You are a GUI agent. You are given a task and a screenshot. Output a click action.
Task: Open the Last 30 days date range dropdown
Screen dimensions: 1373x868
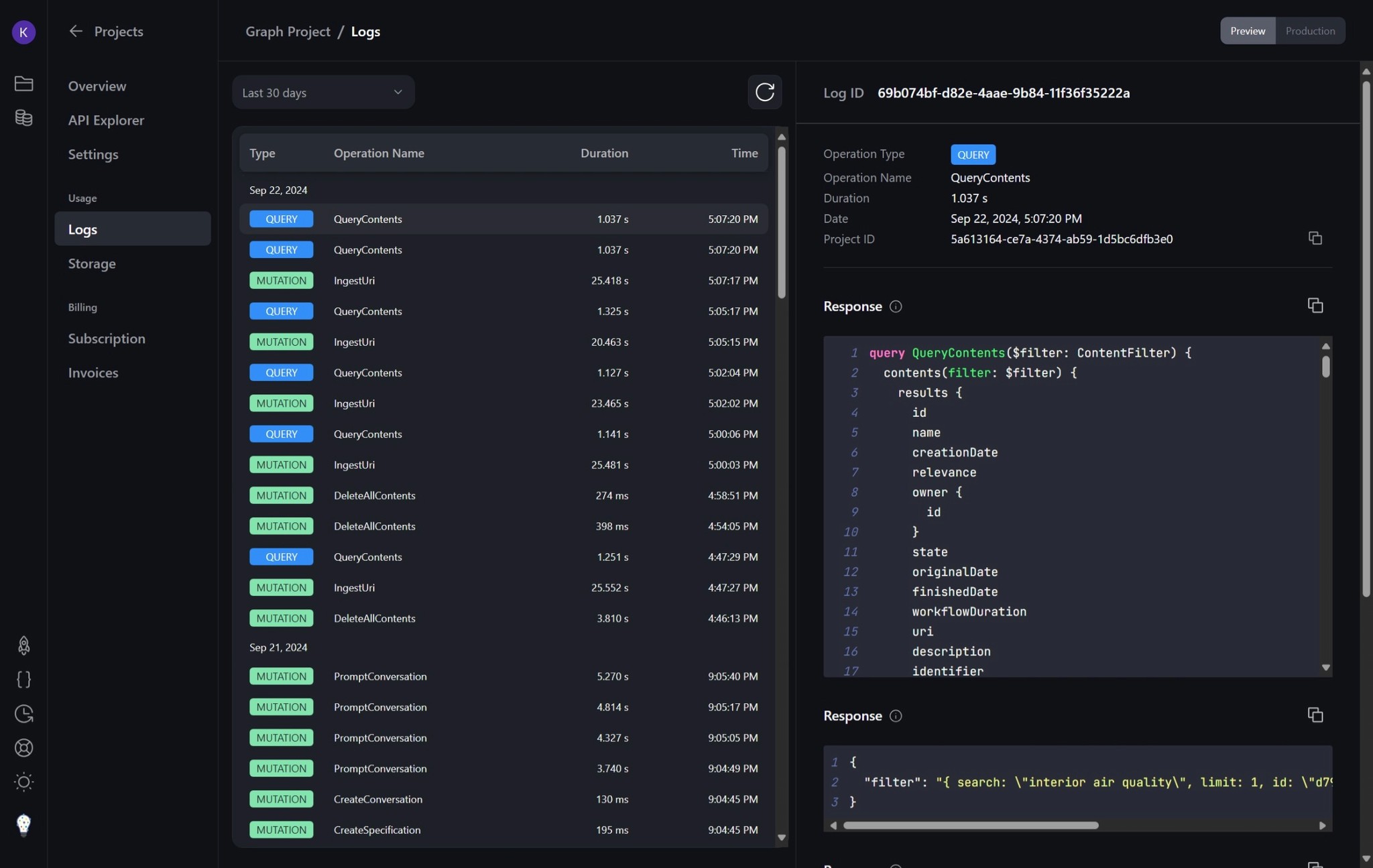[322, 92]
